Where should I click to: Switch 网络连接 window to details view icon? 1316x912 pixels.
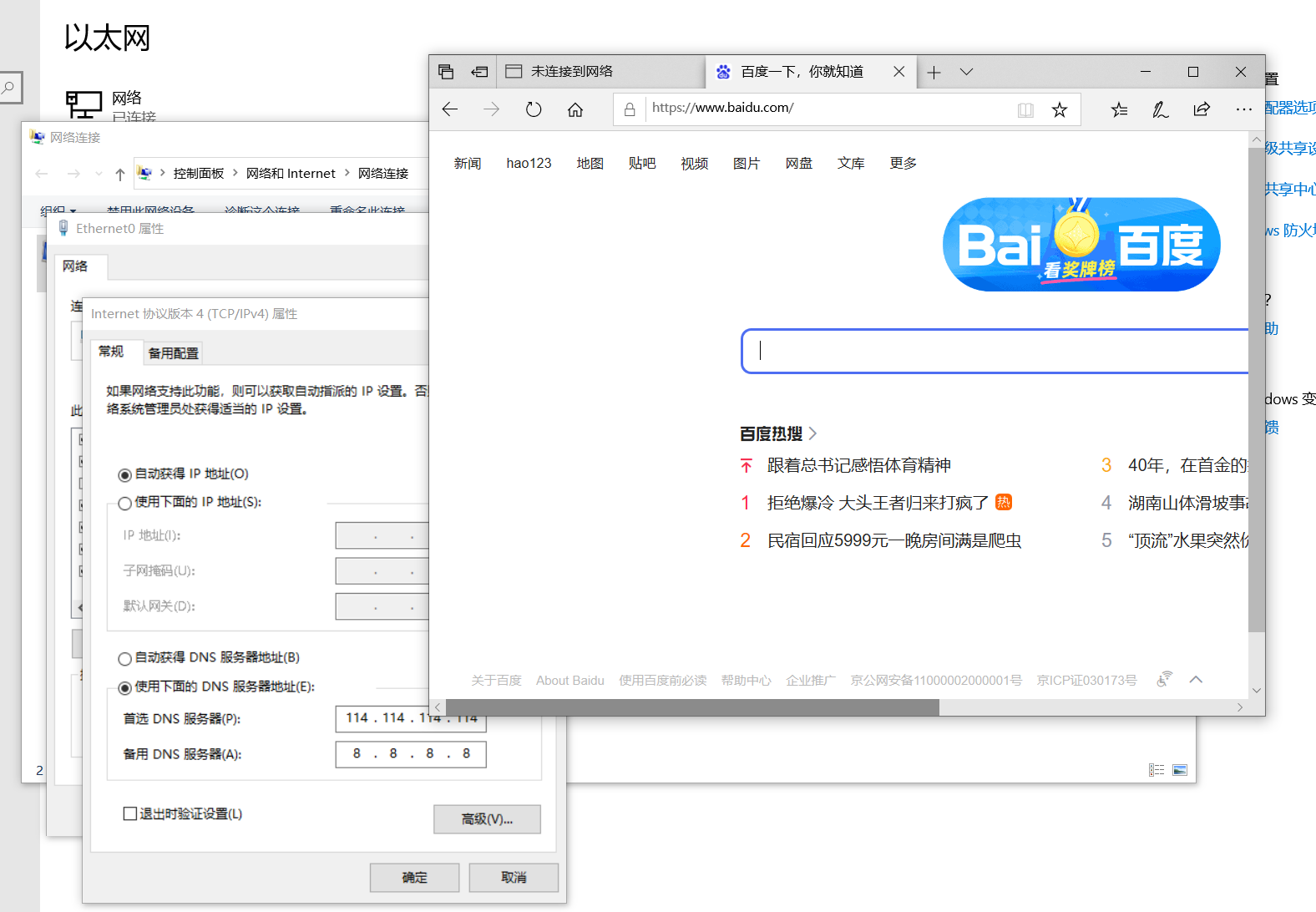(x=1157, y=770)
